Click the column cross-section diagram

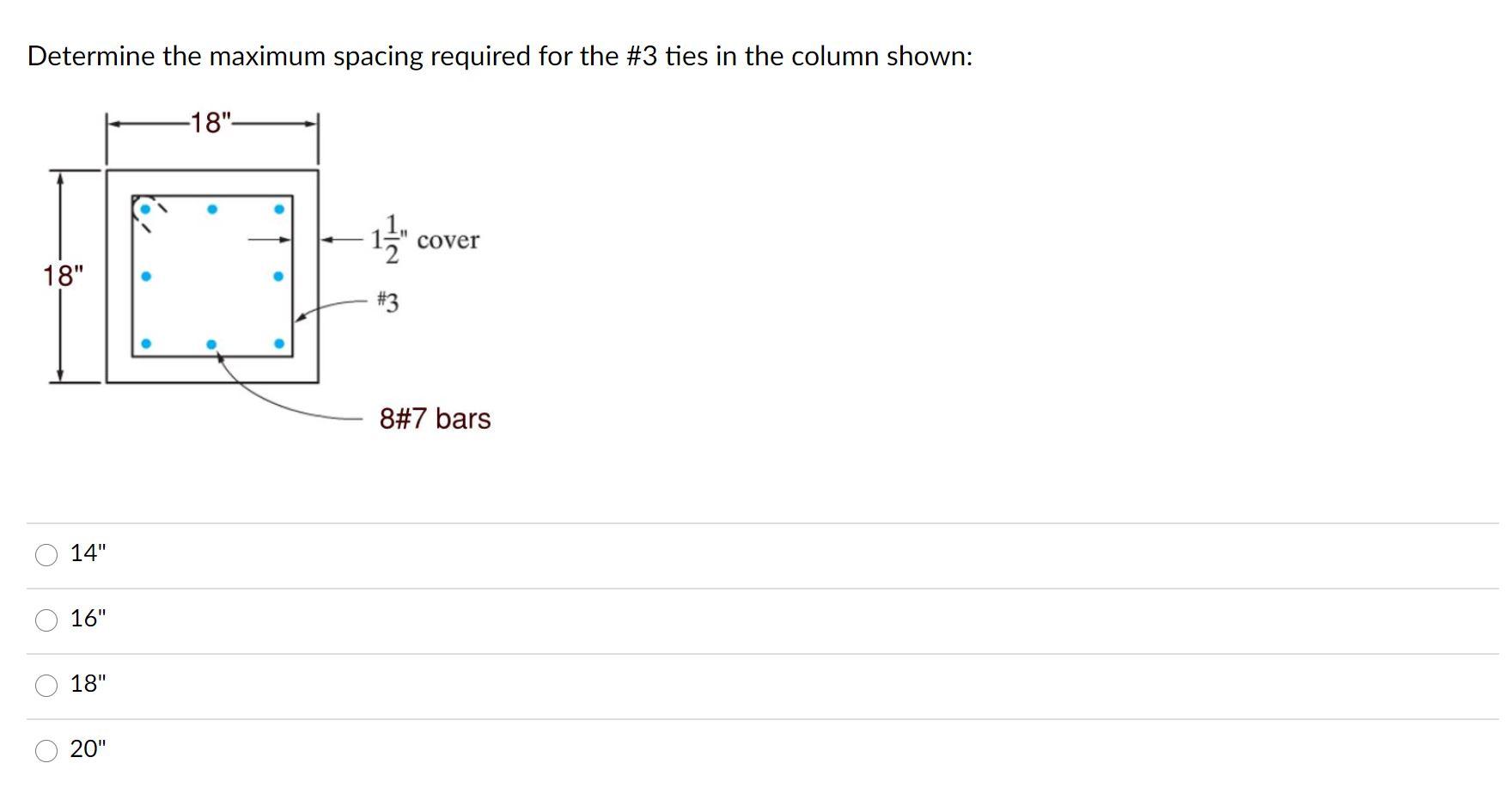[212, 275]
